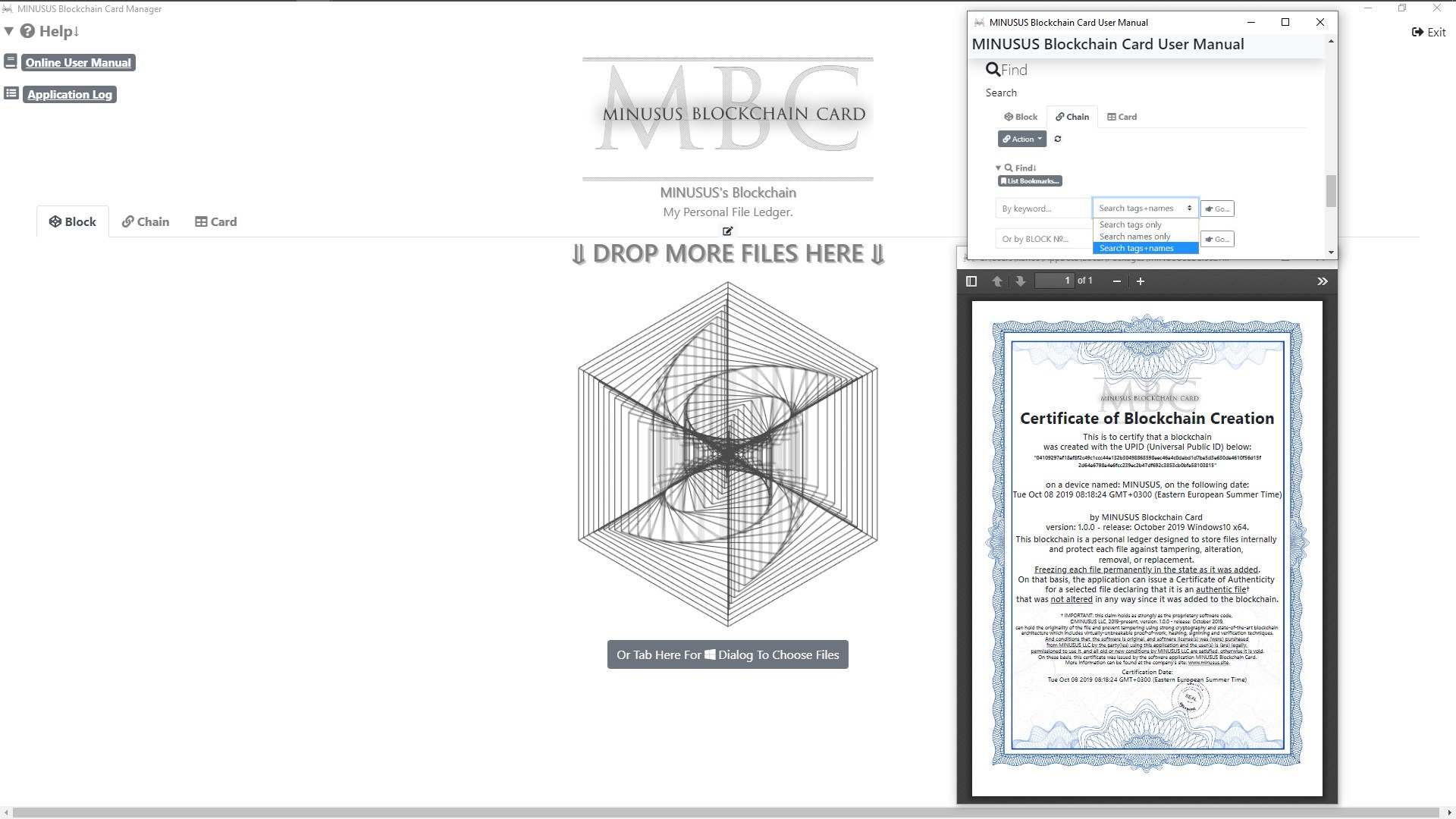Zoom out the PDF with minus icon
The height and width of the screenshot is (819, 1456).
coord(1117,281)
